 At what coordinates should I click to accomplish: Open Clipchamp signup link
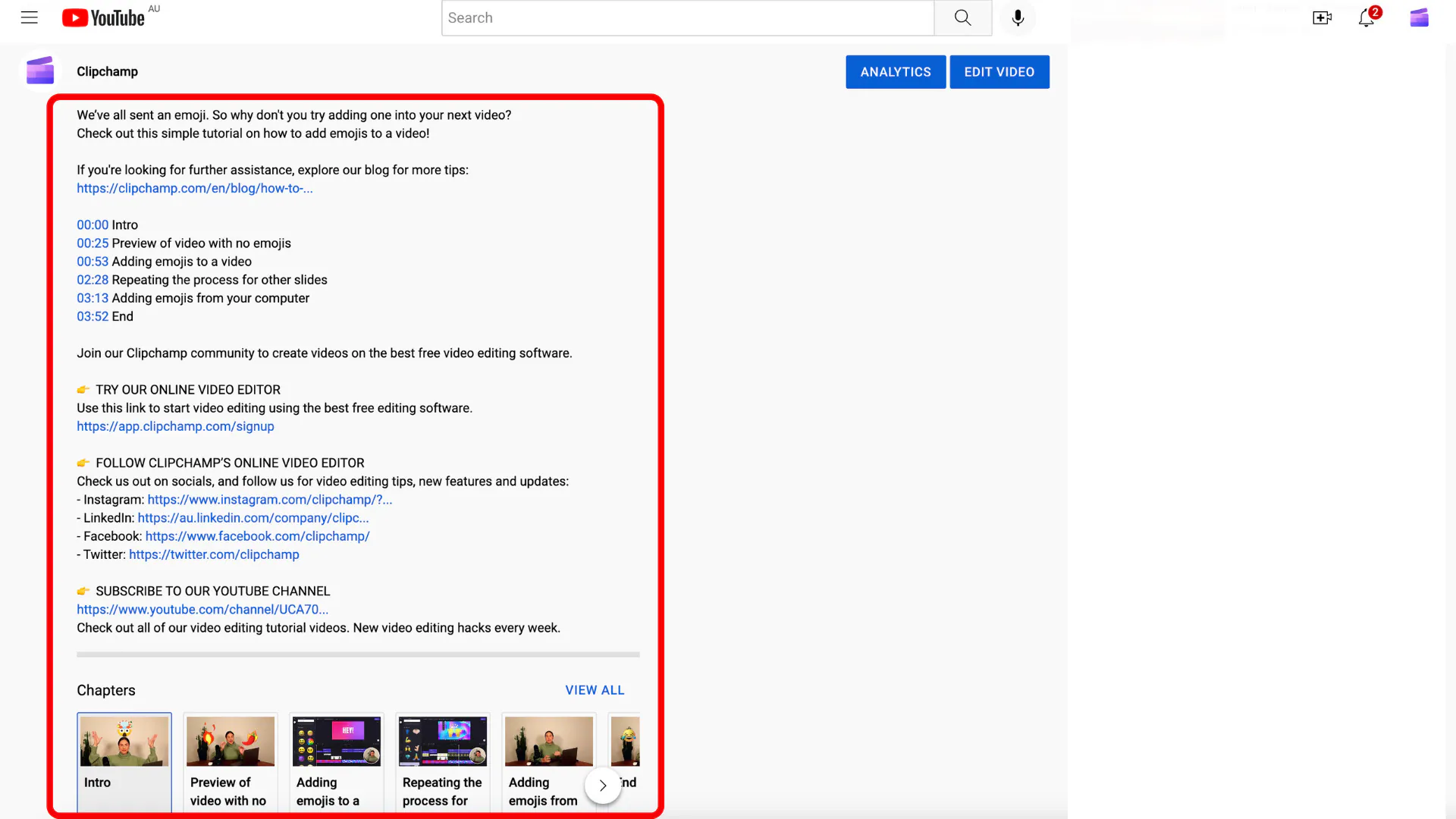click(175, 426)
